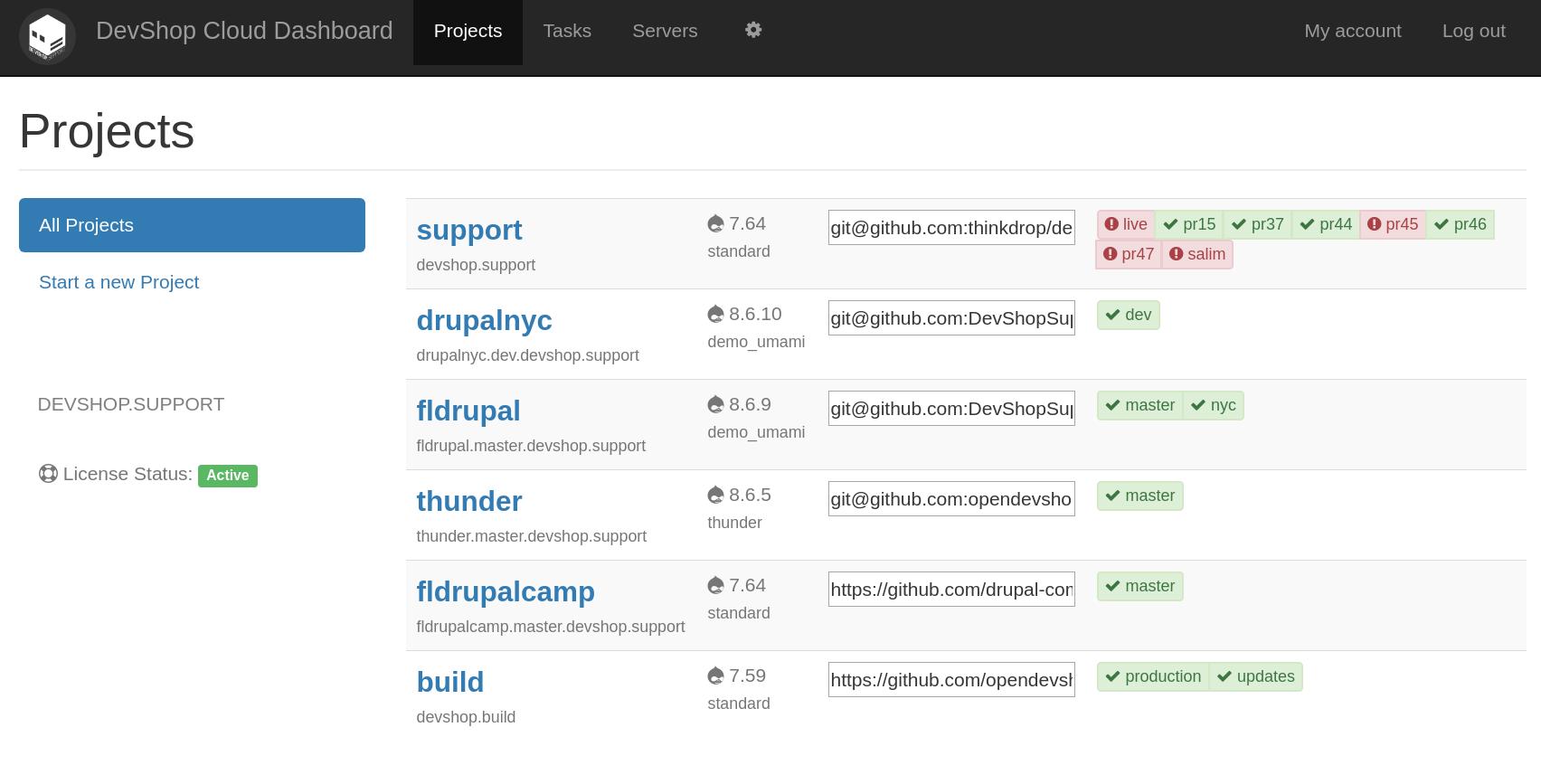Click the Drupal icon beside version 8.6.5
1541x784 pixels.
716,495
